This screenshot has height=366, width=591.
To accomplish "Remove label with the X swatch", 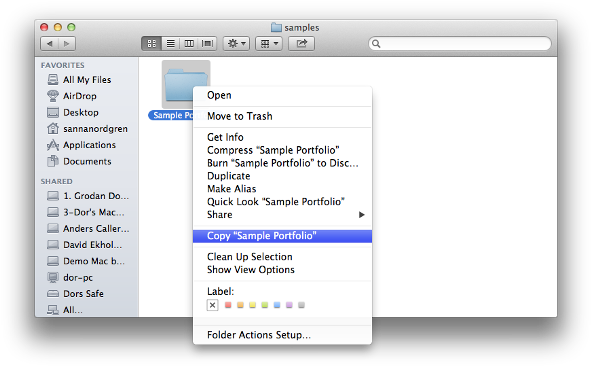I will click(x=213, y=305).
